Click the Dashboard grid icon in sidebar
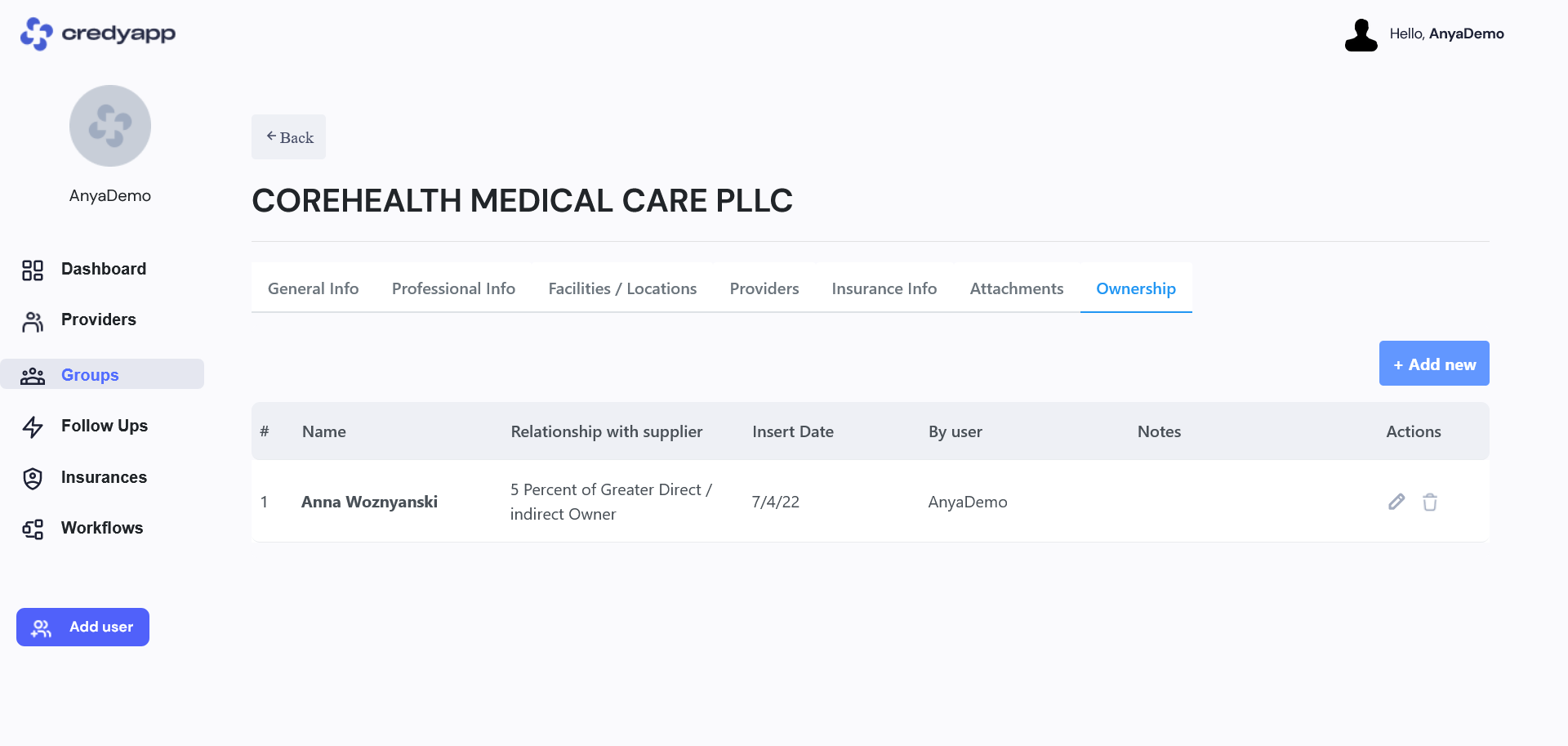Image resolution: width=1568 pixels, height=746 pixels. (33, 270)
